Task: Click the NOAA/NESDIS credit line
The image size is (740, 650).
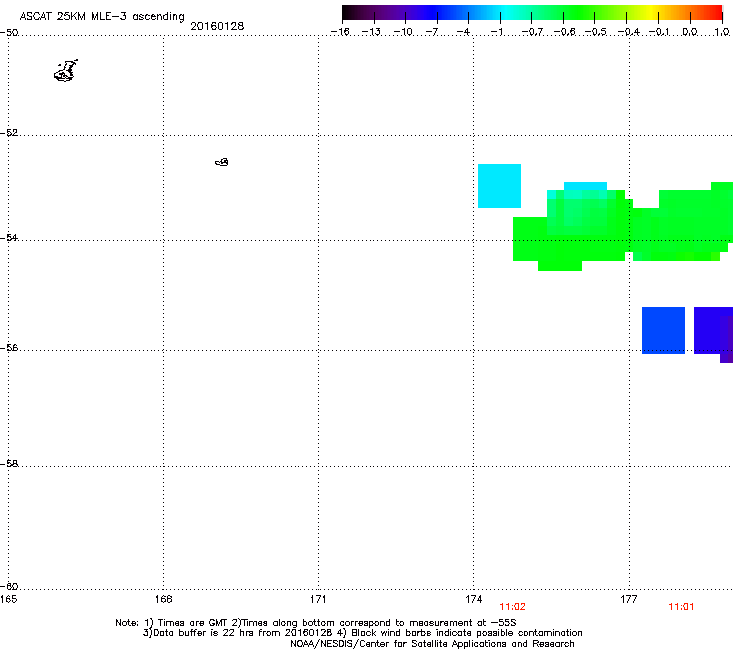Action: tap(432, 644)
